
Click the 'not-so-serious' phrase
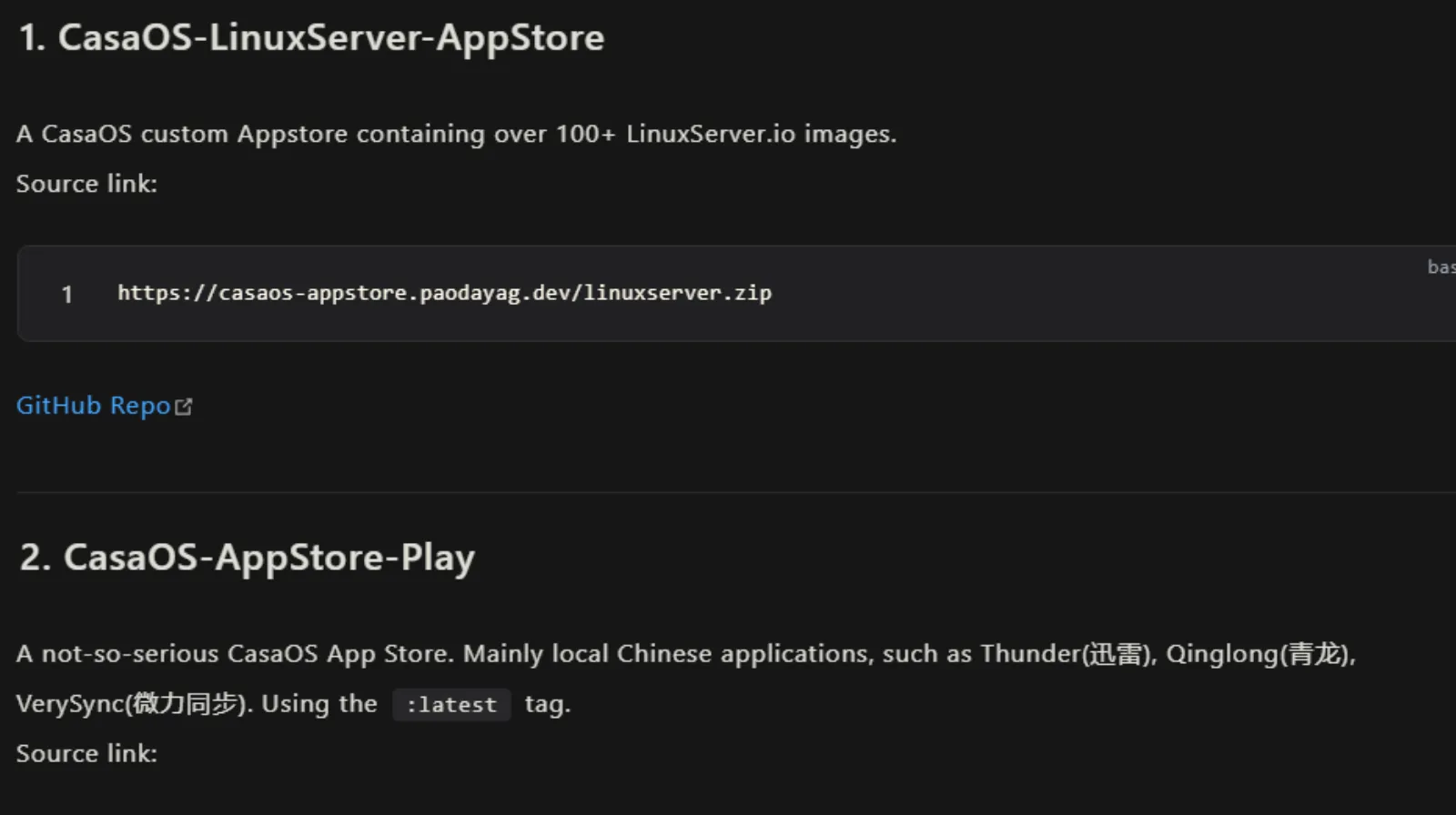click(130, 654)
